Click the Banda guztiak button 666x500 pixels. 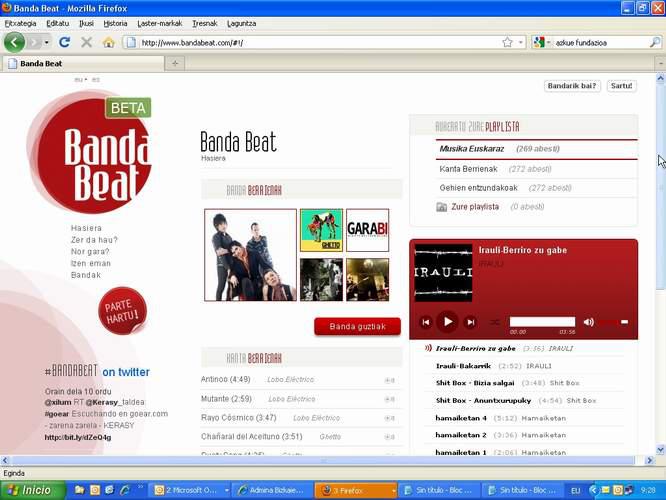click(x=357, y=327)
